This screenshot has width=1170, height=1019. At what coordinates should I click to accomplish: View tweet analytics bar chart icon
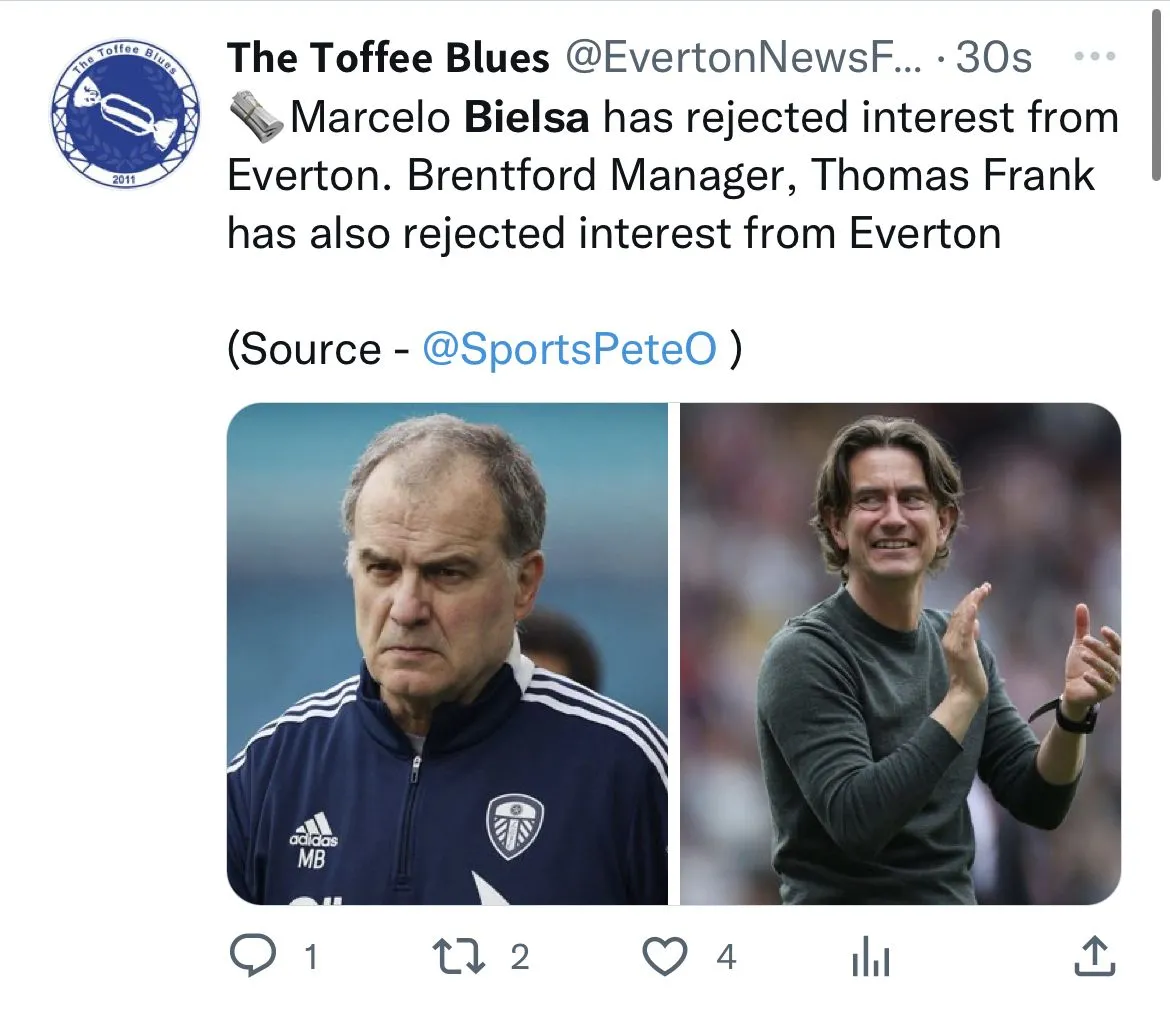[870, 960]
